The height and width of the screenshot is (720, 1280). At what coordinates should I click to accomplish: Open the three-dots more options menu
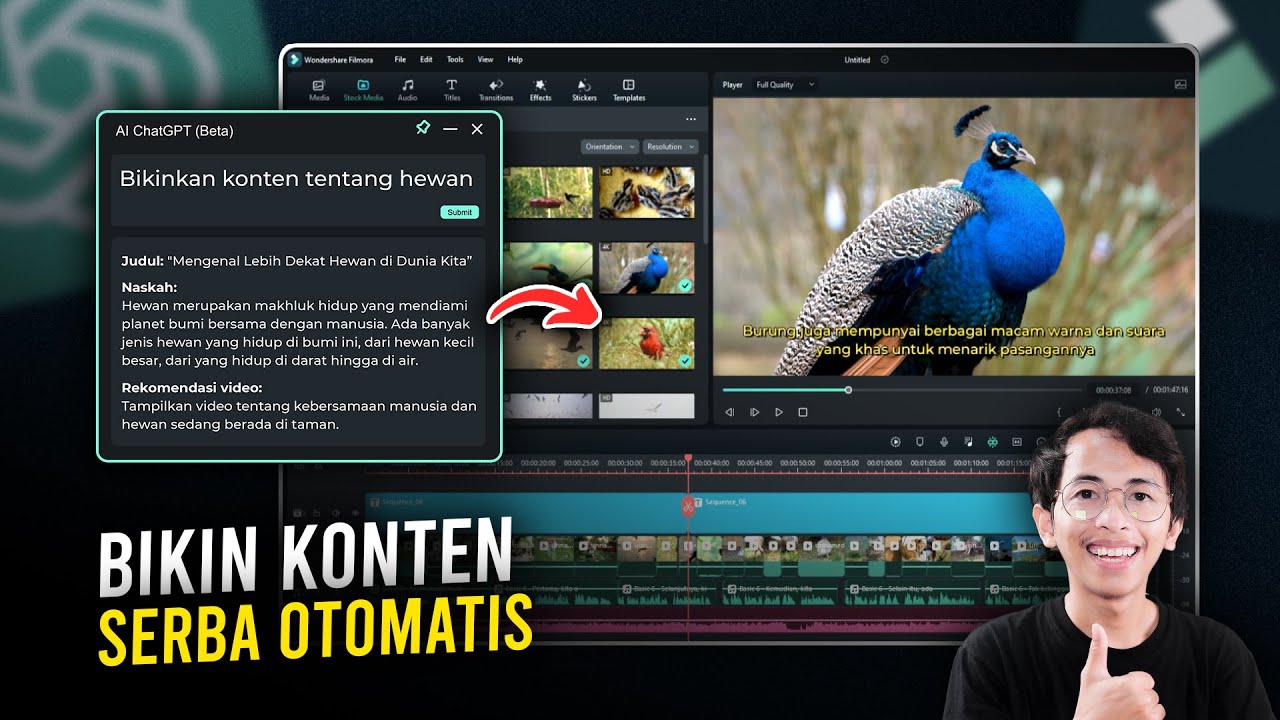[690, 120]
